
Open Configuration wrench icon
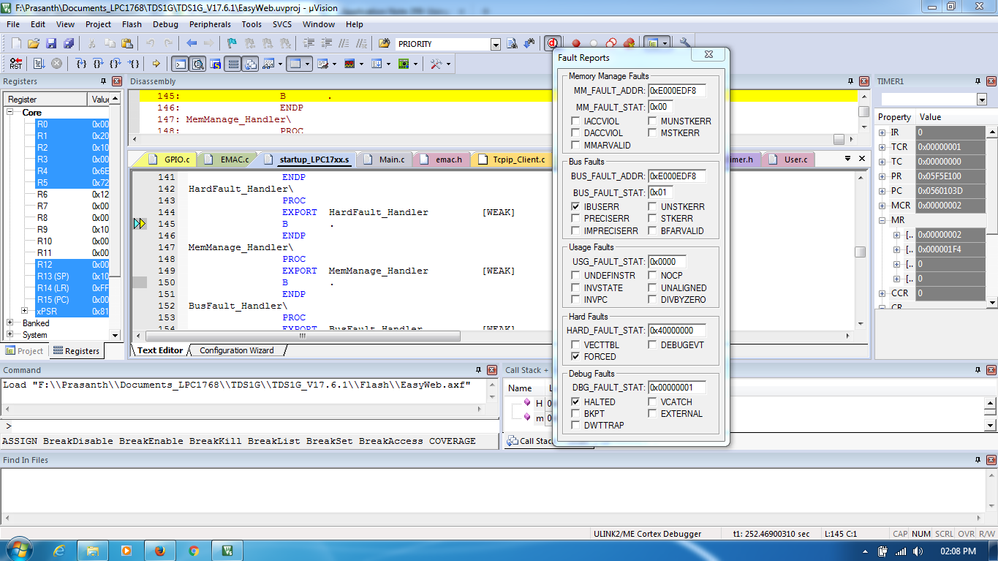[685, 44]
